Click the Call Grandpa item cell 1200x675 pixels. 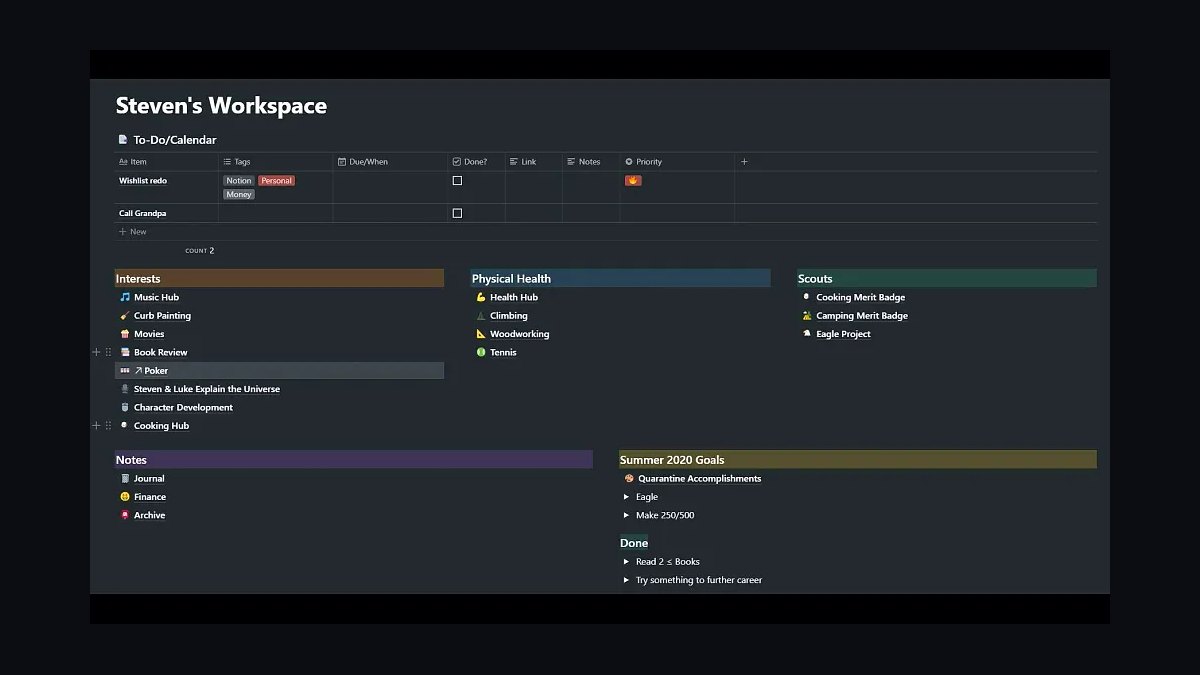pyautogui.click(x=166, y=213)
